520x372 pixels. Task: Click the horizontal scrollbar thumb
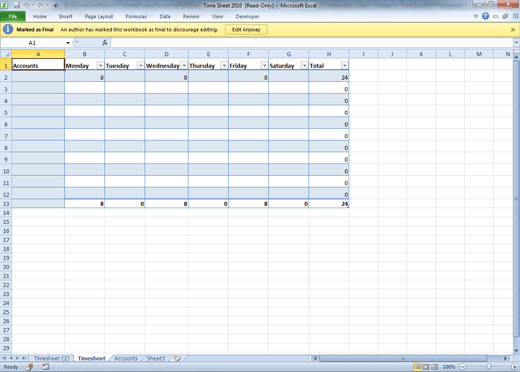tap(403, 358)
